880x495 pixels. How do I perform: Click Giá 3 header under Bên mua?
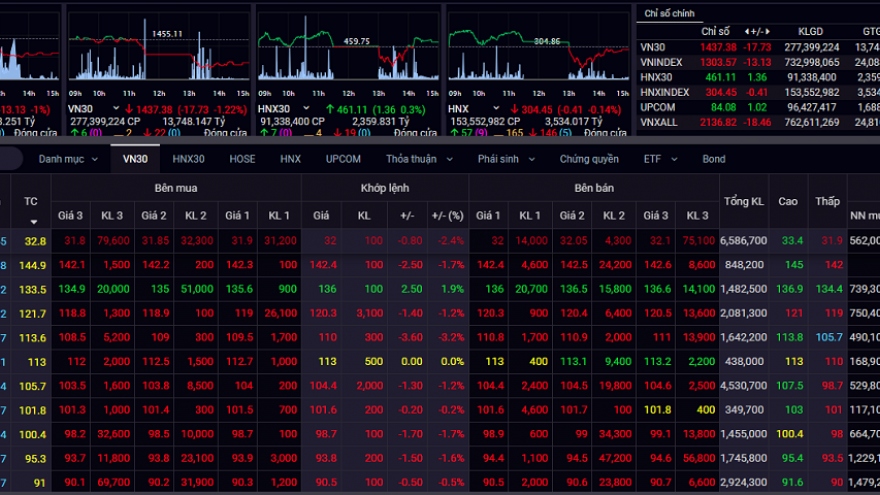[70, 216]
